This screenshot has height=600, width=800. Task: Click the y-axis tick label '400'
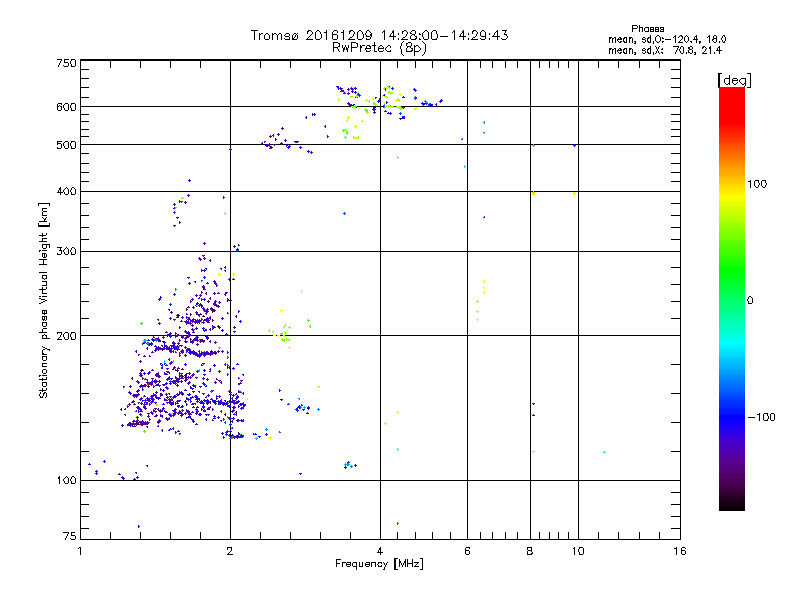coord(66,191)
